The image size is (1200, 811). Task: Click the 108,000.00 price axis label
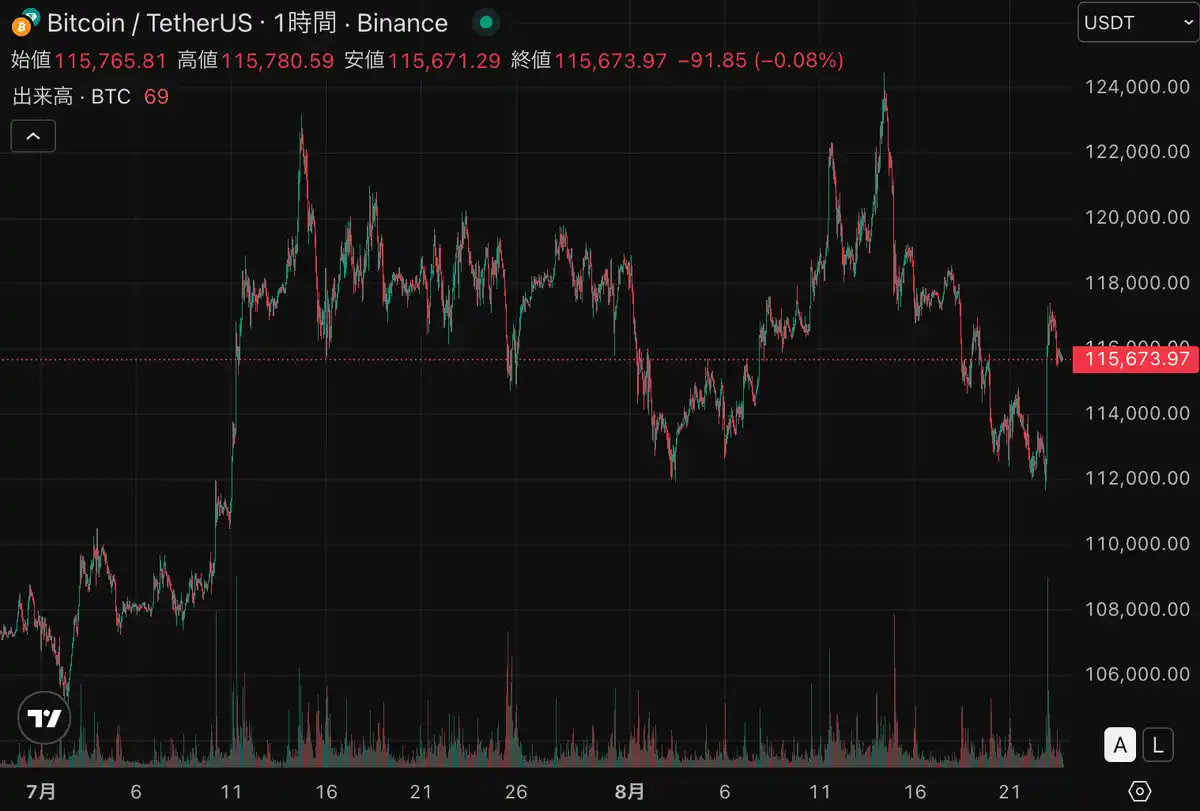tap(1138, 609)
